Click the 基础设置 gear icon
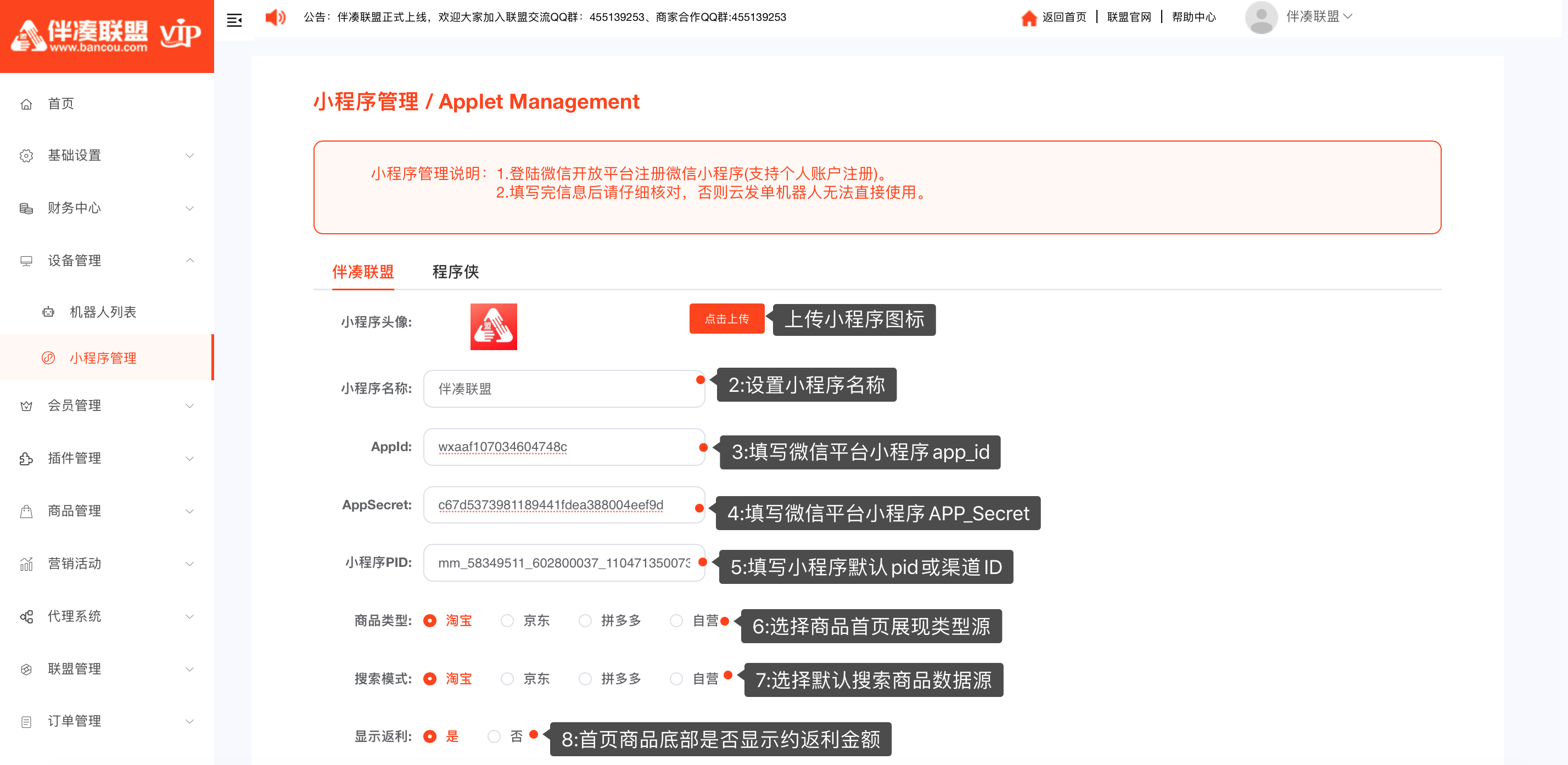 tap(26, 156)
